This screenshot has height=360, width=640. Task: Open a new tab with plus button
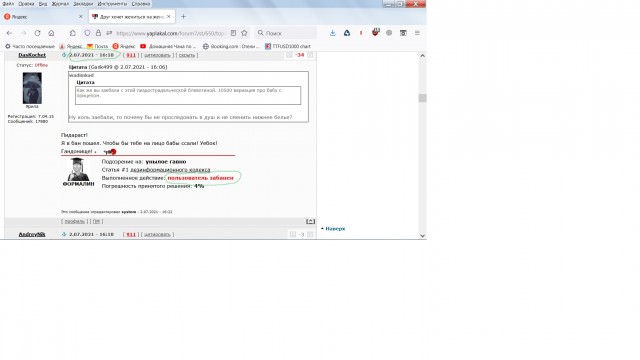pos(183,17)
